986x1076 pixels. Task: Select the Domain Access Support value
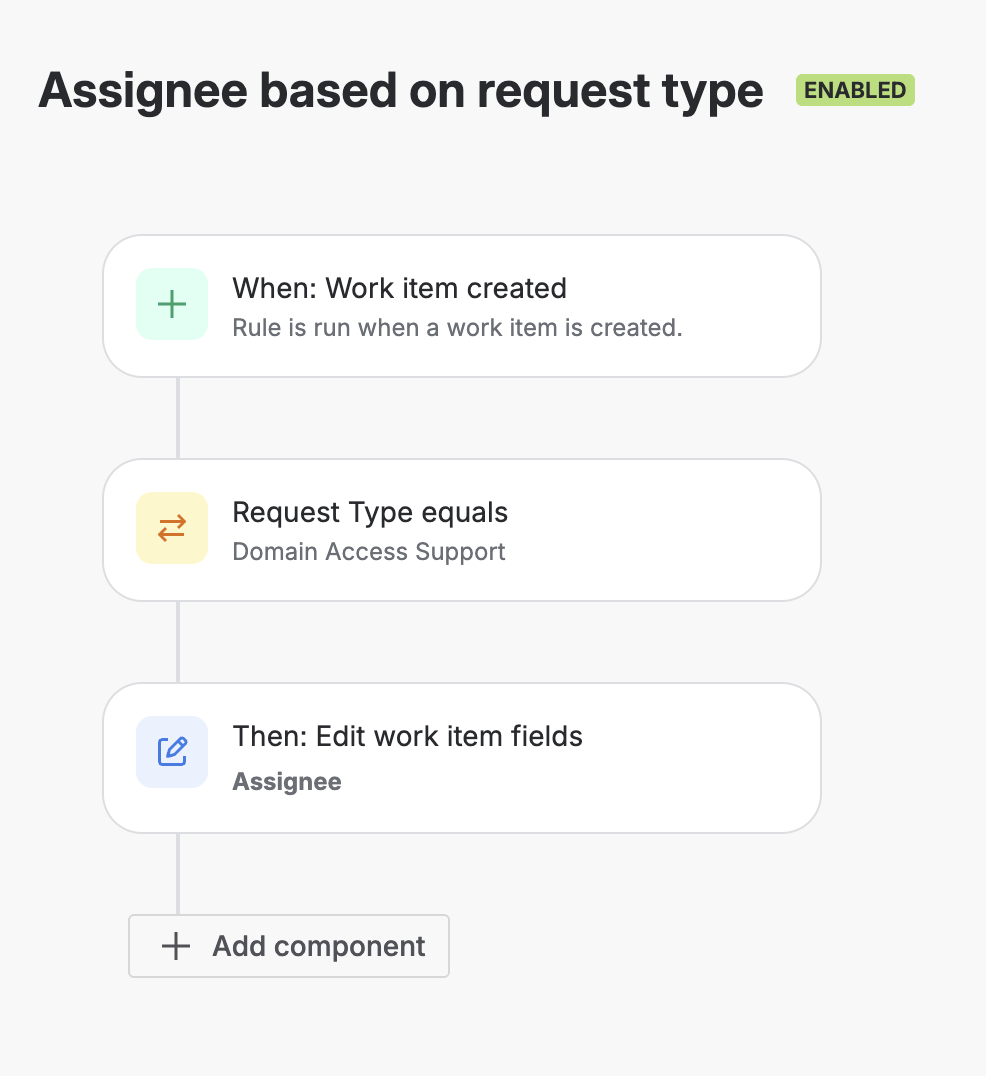(368, 552)
